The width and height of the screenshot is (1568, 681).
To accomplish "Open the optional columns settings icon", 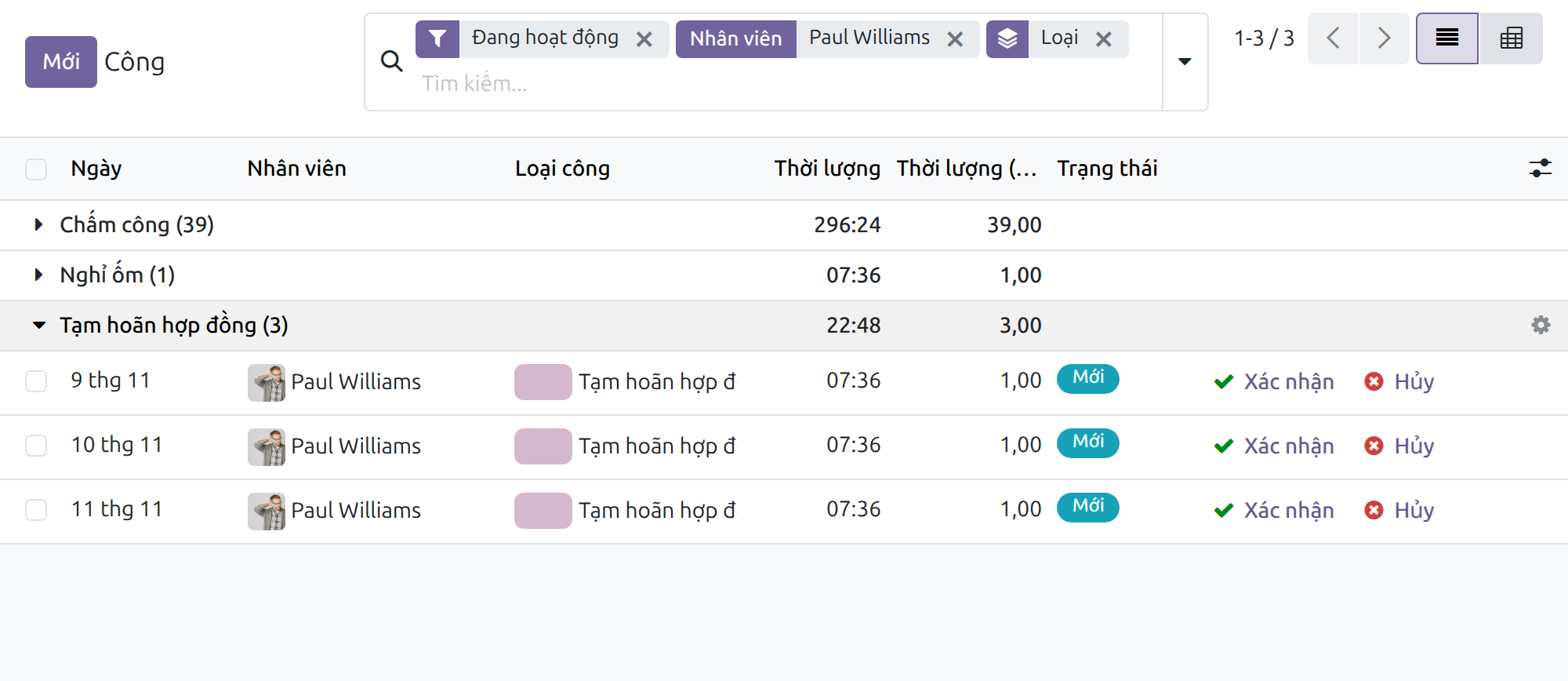I will pyautogui.click(x=1540, y=168).
